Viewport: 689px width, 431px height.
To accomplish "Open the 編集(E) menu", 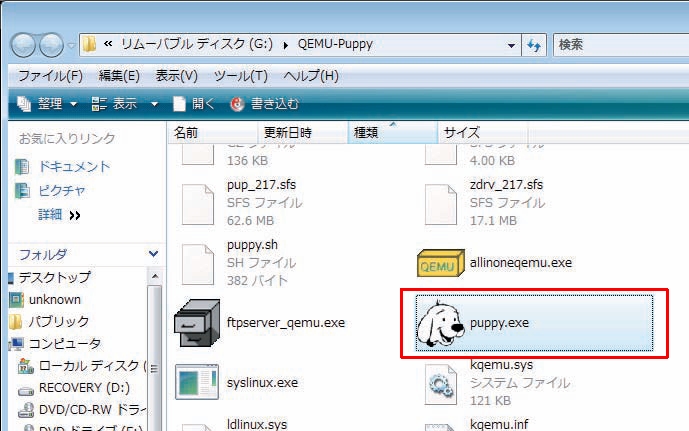I will point(119,76).
